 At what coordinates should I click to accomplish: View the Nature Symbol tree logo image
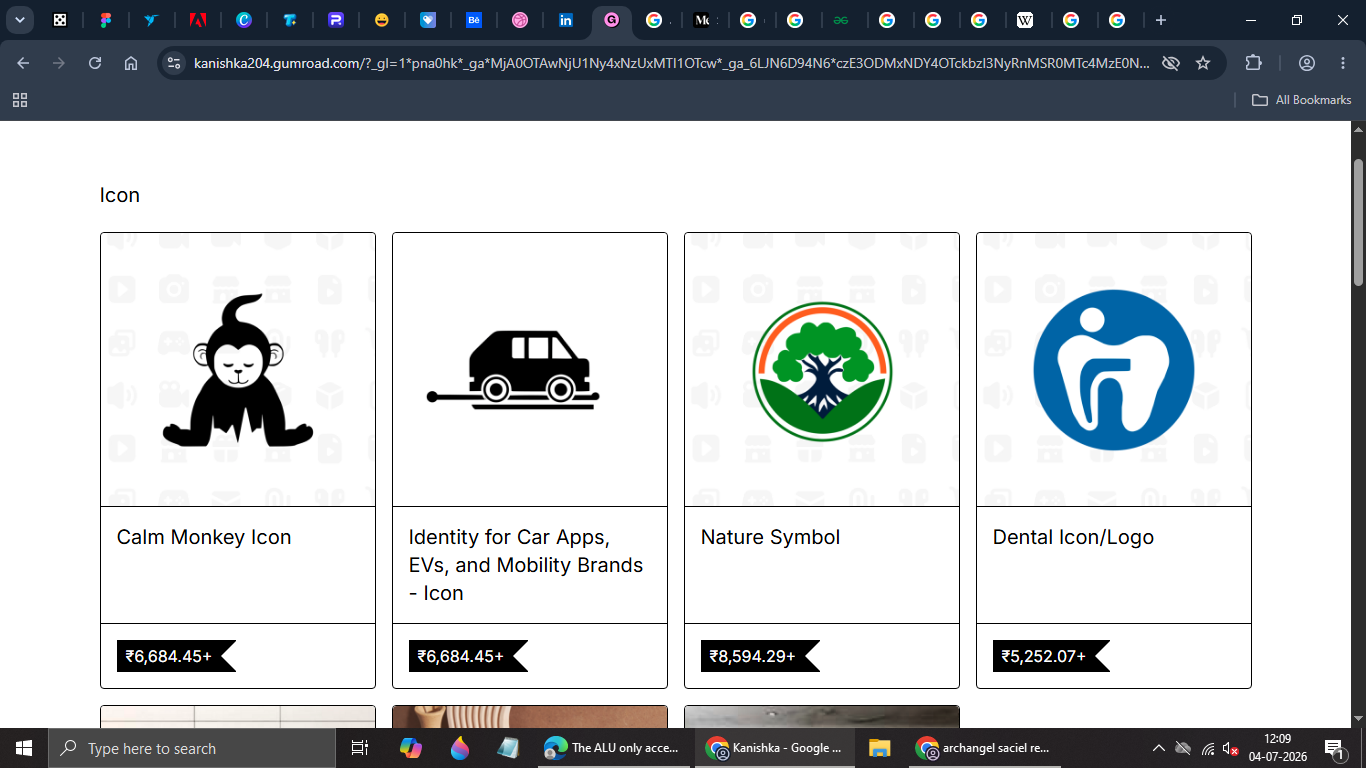click(x=822, y=370)
